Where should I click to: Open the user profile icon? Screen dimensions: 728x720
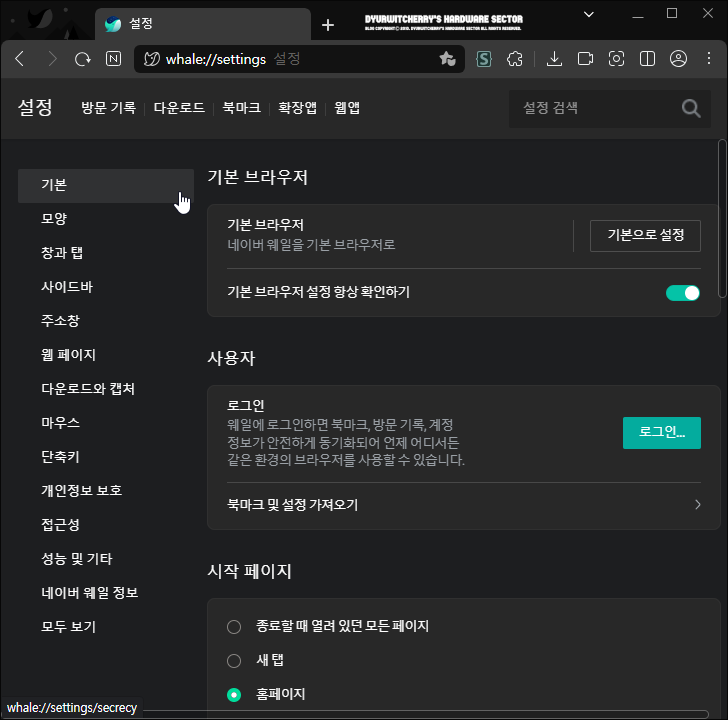pyautogui.click(x=678, y=59)
